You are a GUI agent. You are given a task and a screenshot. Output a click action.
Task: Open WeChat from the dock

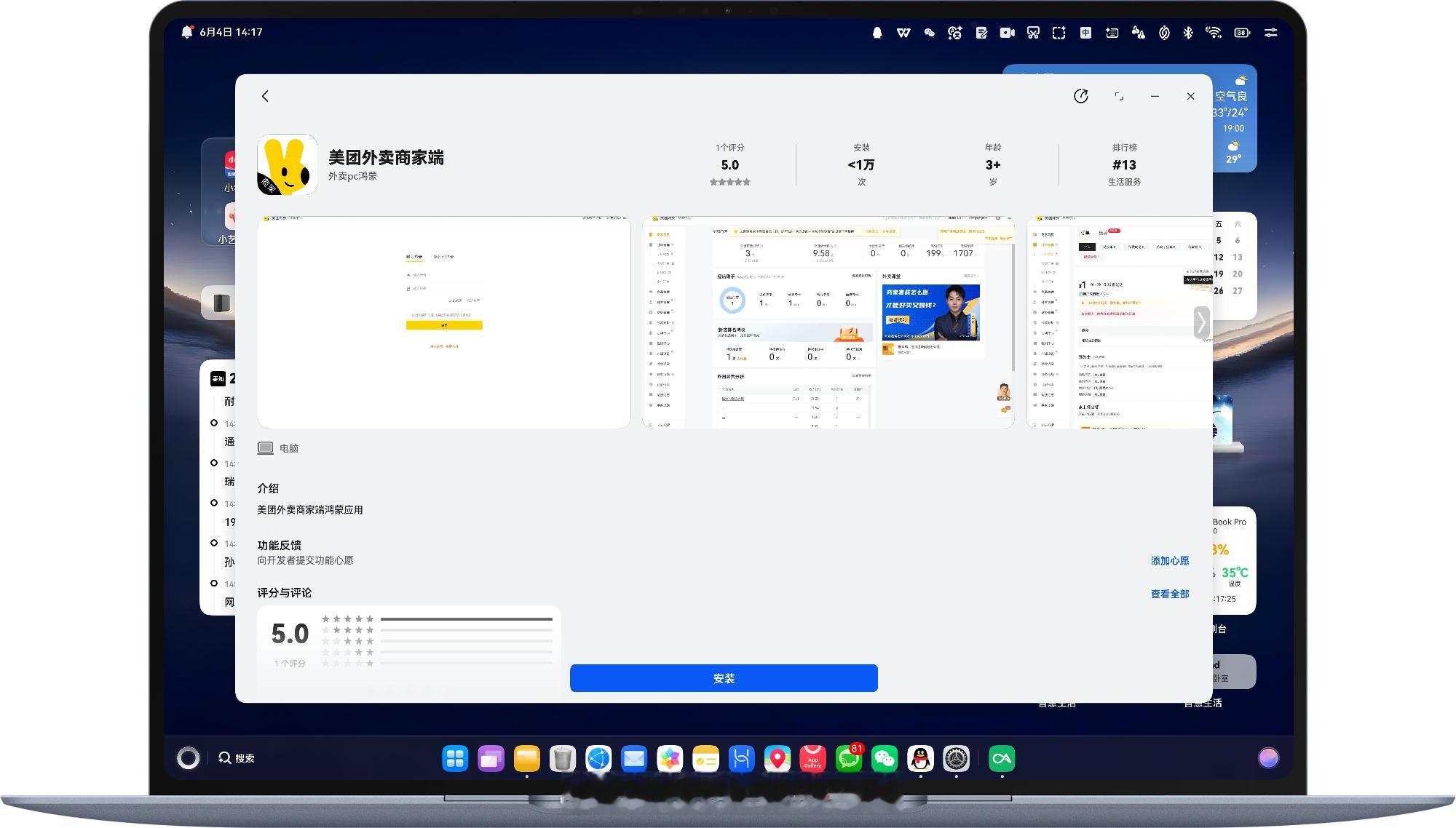[885, 759]
